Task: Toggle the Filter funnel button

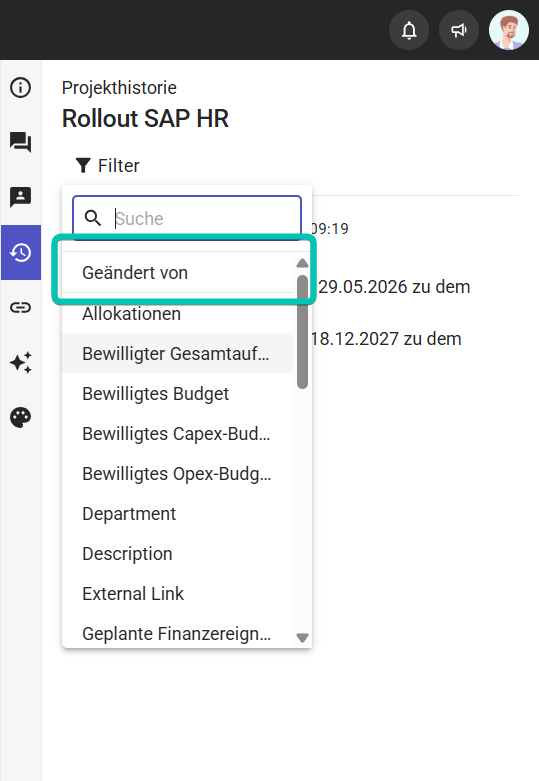Action: point(108,165)
